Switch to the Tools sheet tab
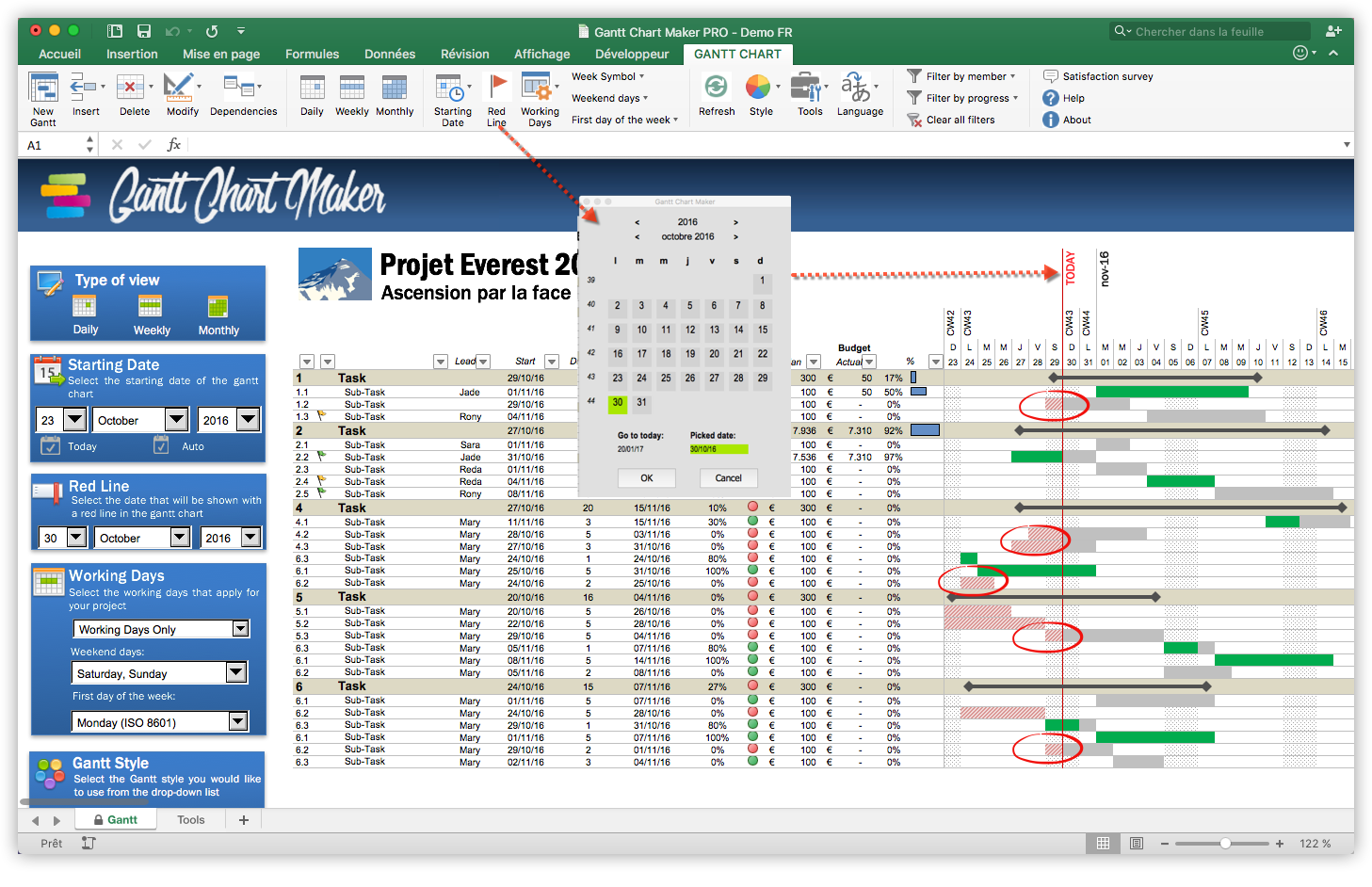Screen dimensions: 1372x887 pos(190,820)
